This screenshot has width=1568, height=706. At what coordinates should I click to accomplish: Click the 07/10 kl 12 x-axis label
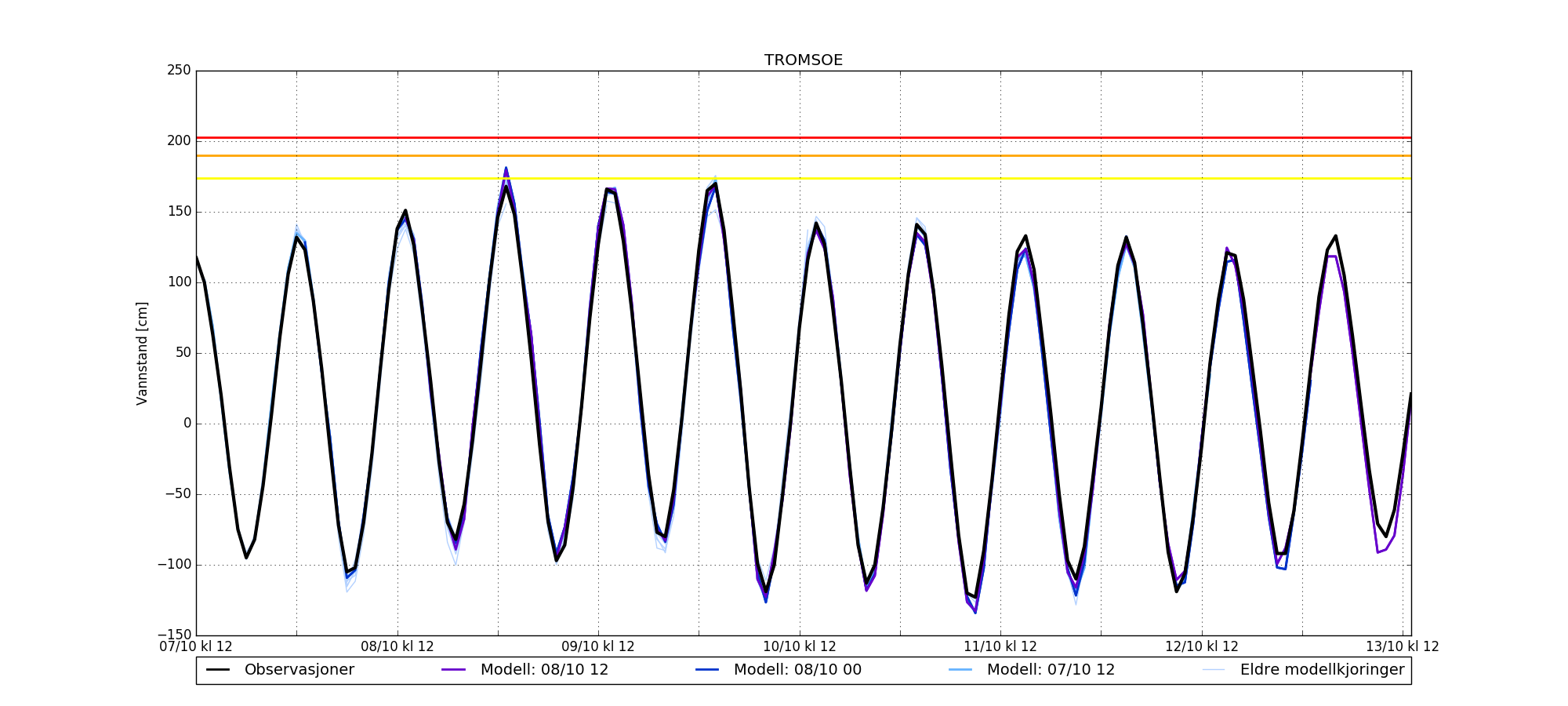pyautogui.click(x=196, y=647)
